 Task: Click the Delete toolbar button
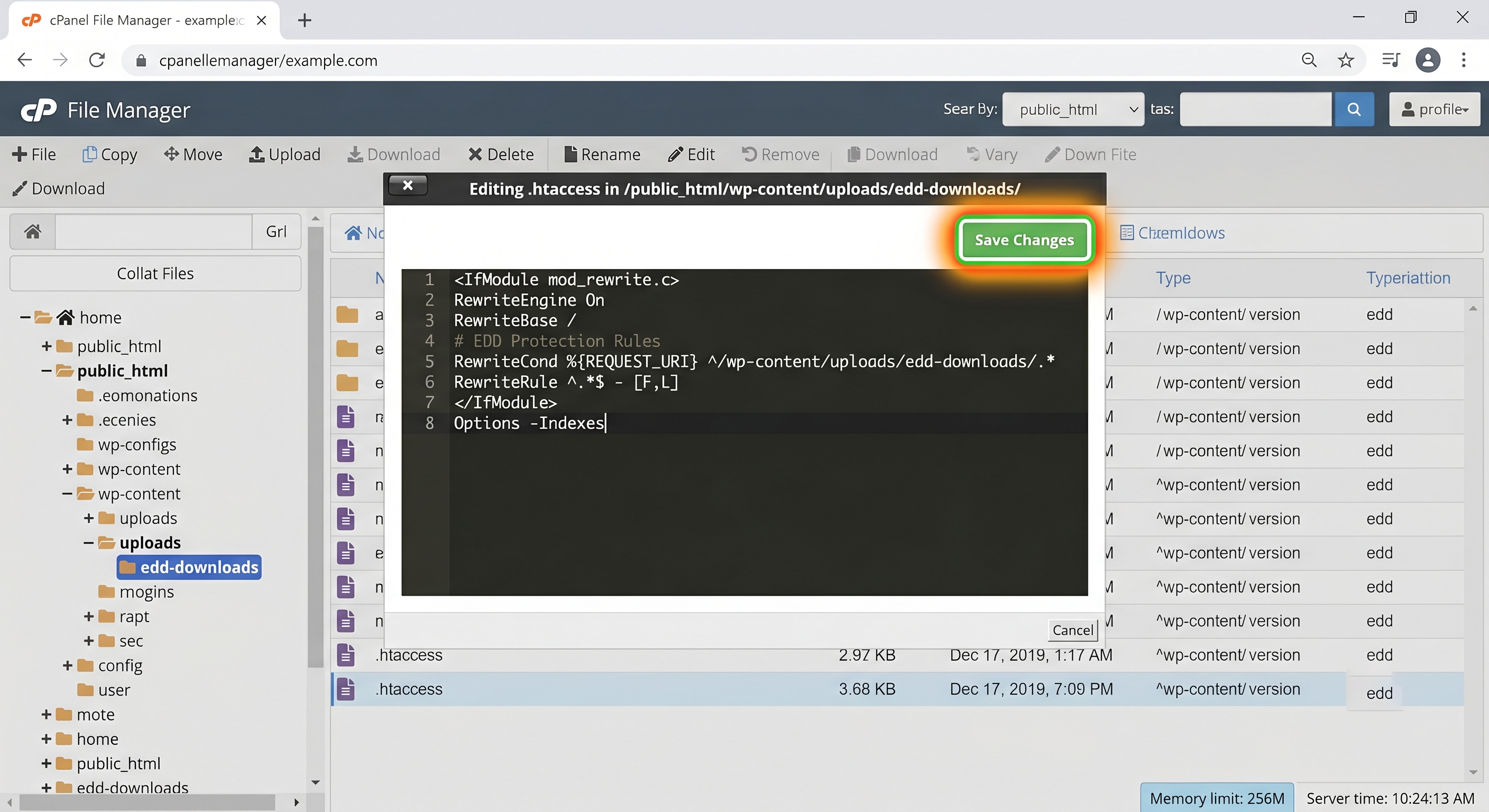tap(501, 154)
